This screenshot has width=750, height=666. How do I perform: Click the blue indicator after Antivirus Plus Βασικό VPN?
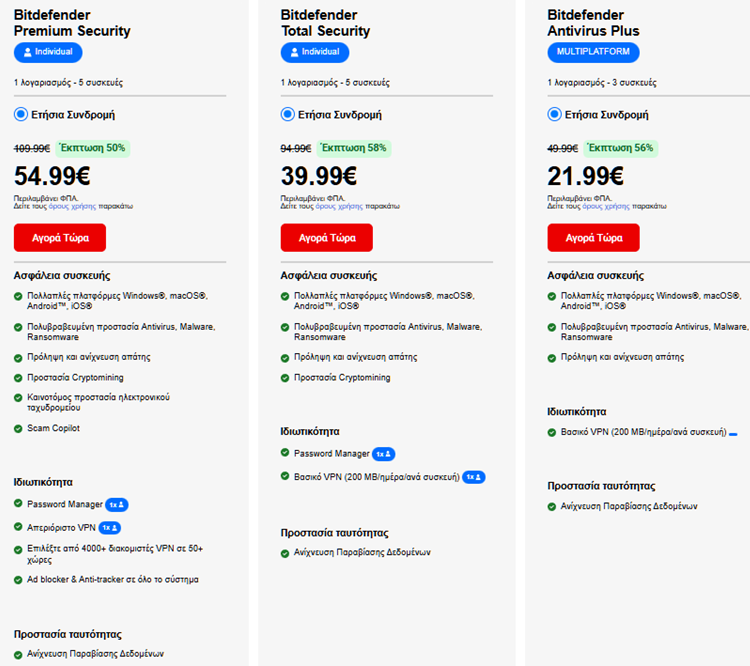[x=733, y=433]
